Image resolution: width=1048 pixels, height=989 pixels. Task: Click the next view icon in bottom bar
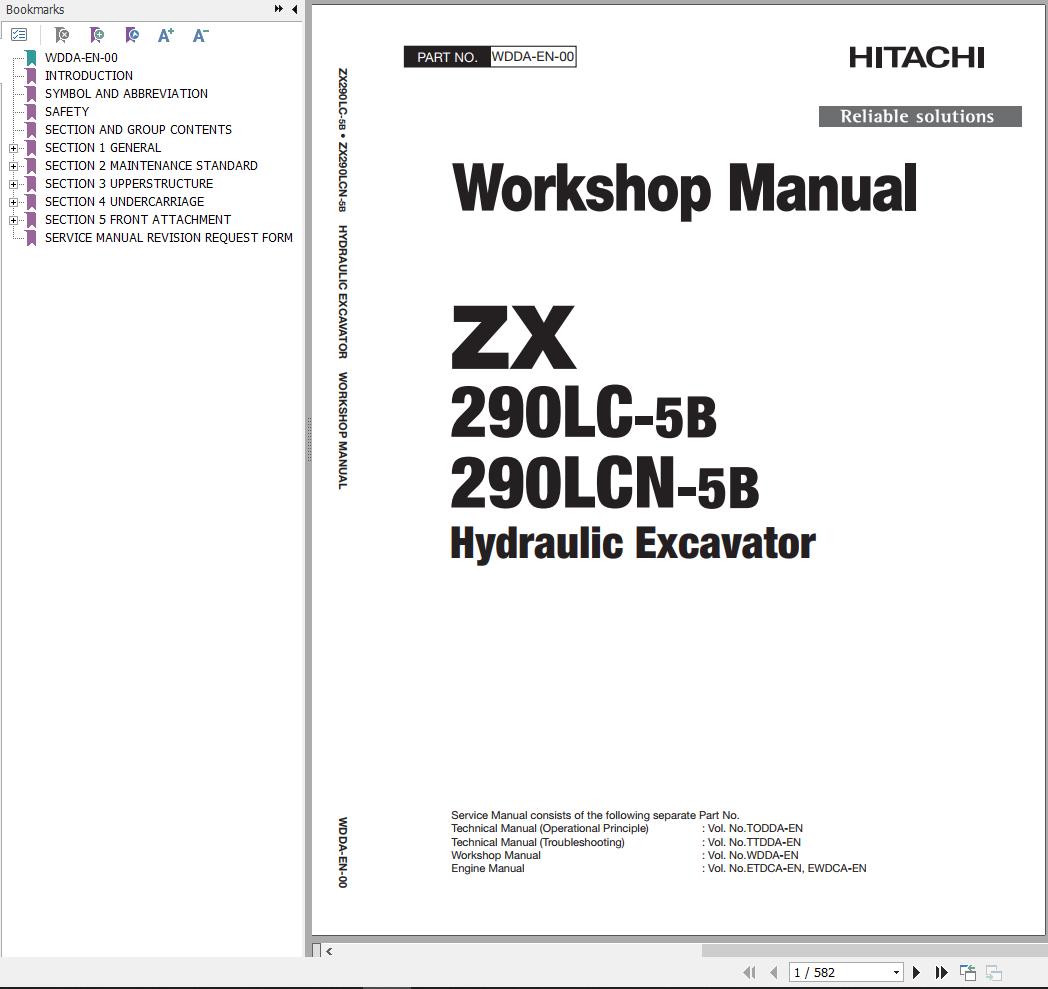point(994,972)
